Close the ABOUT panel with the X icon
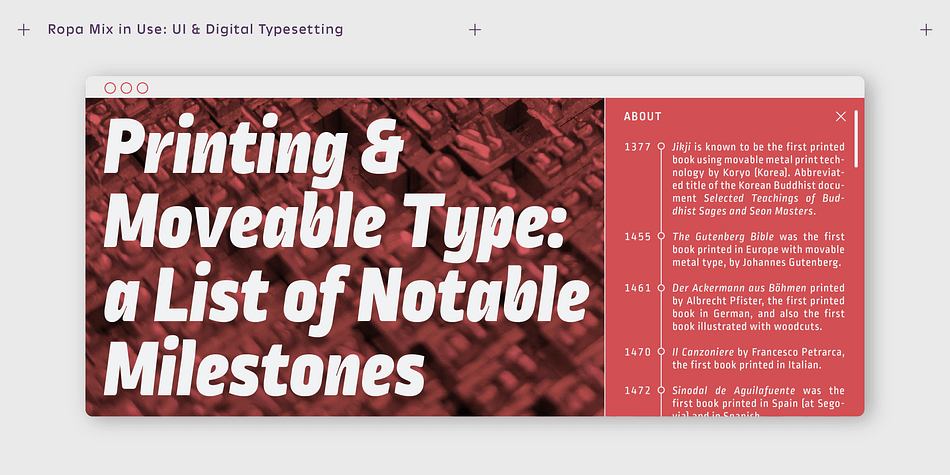 pos(840,116)
